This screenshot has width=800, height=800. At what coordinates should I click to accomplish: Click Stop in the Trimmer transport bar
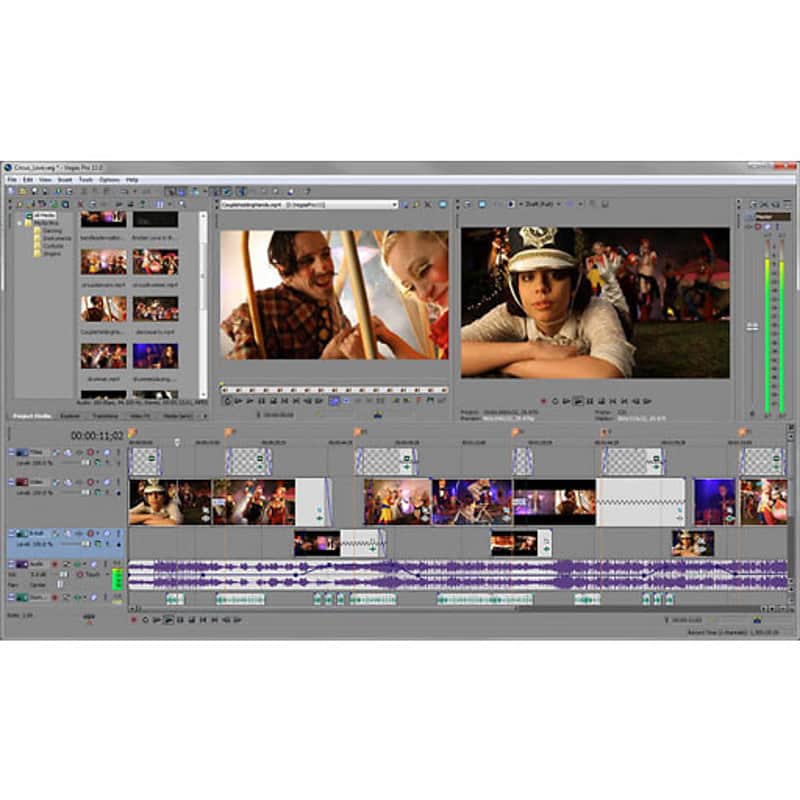273,401
